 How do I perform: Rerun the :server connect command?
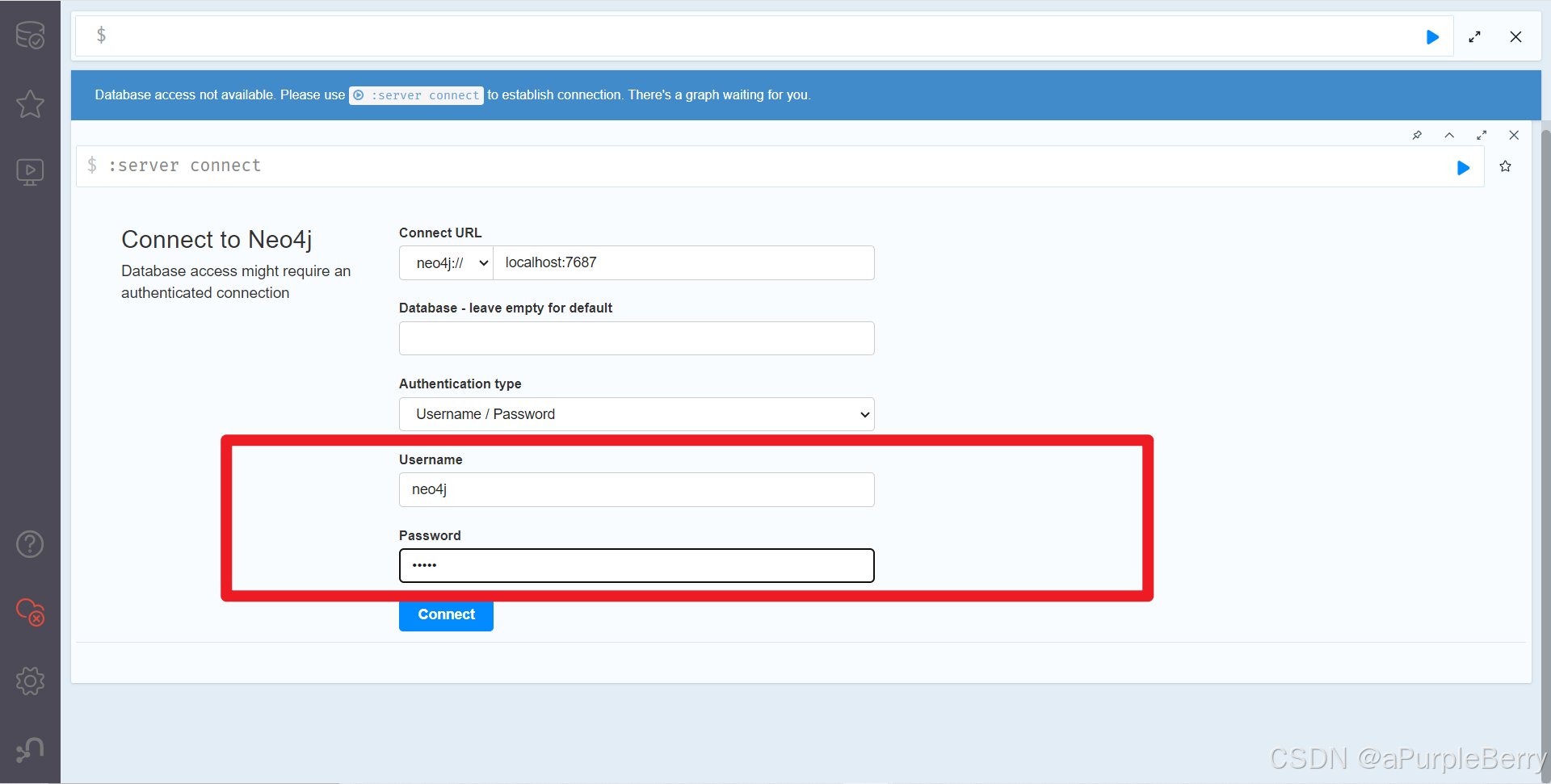(1463, 167)
